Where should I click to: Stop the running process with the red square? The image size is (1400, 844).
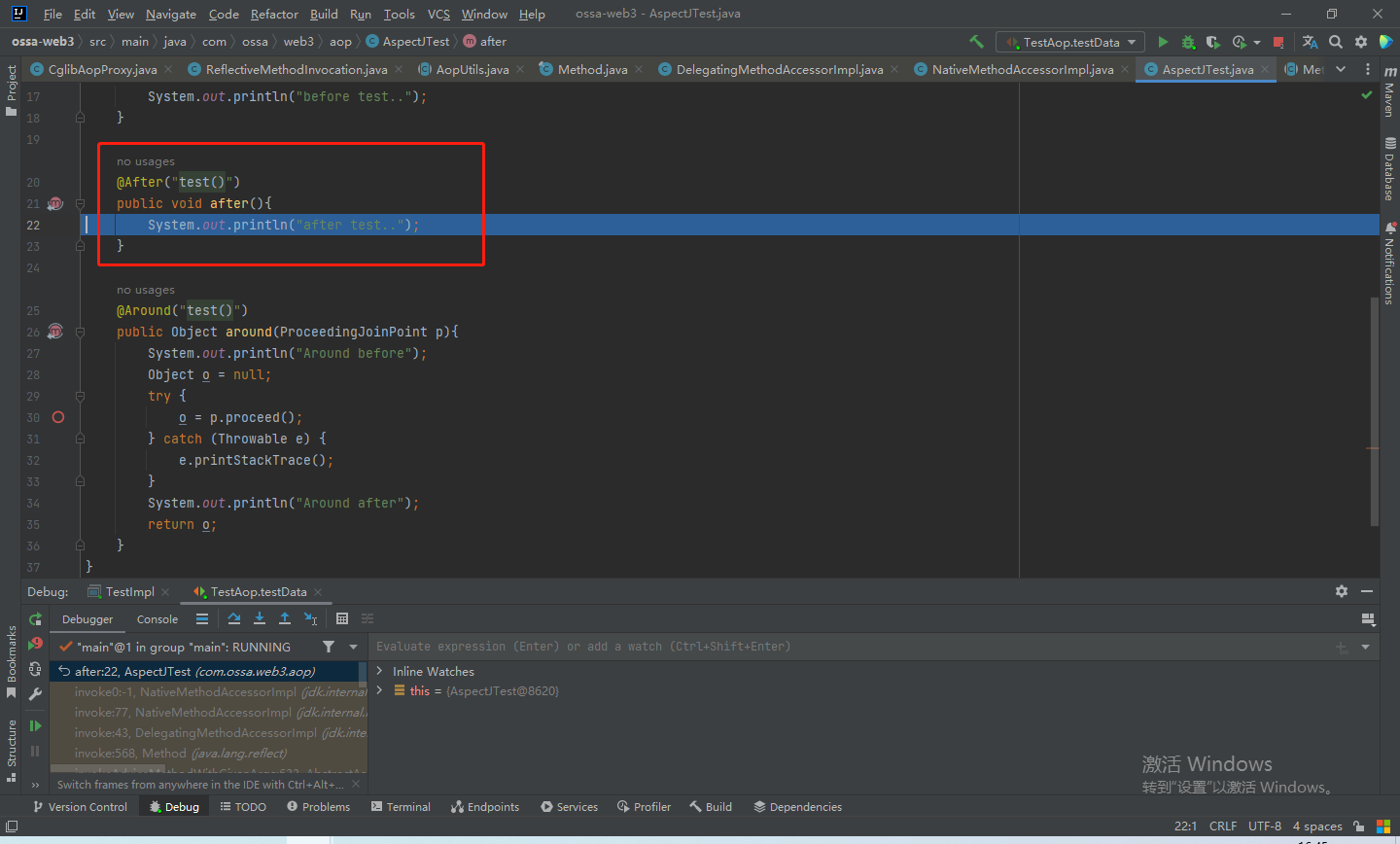point(1278,42)
